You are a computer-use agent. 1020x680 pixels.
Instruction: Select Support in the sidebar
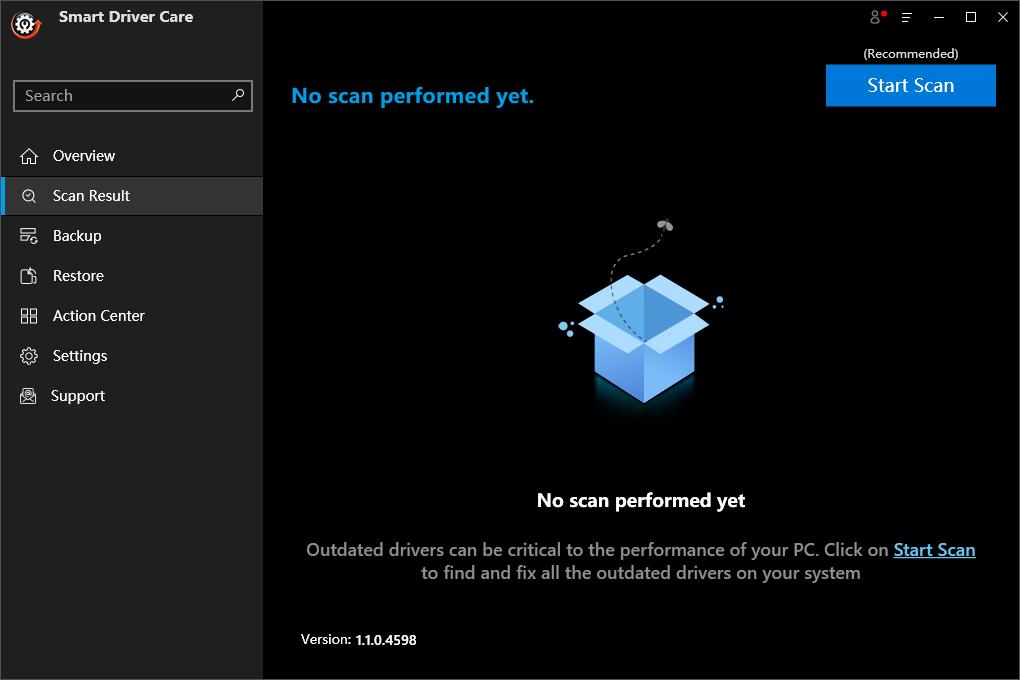pyautogui.click(x=77, y=396)
